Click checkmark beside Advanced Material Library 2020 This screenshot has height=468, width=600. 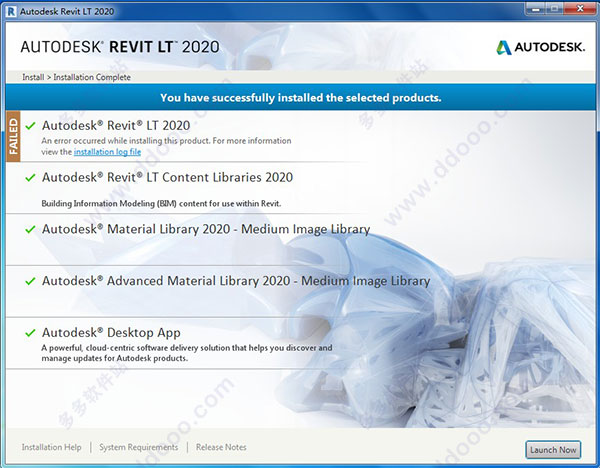[x=30, y=281]
